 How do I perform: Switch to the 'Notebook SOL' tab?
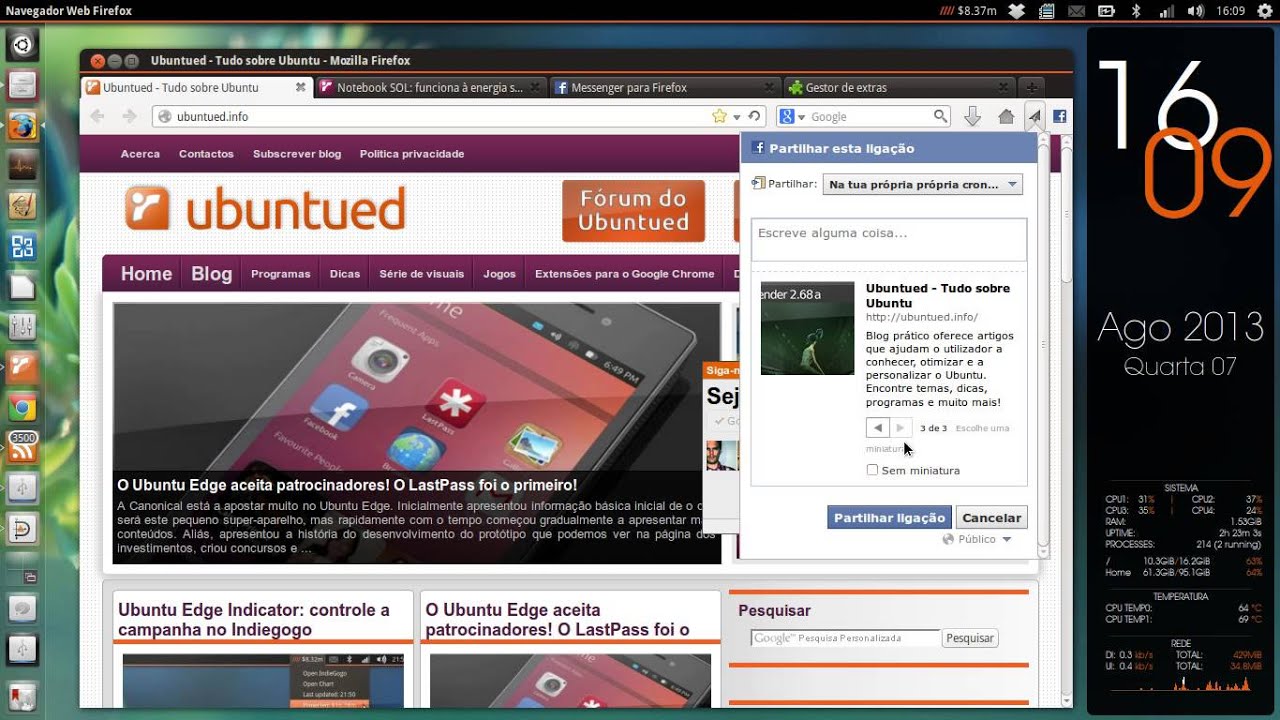(431, 87)
